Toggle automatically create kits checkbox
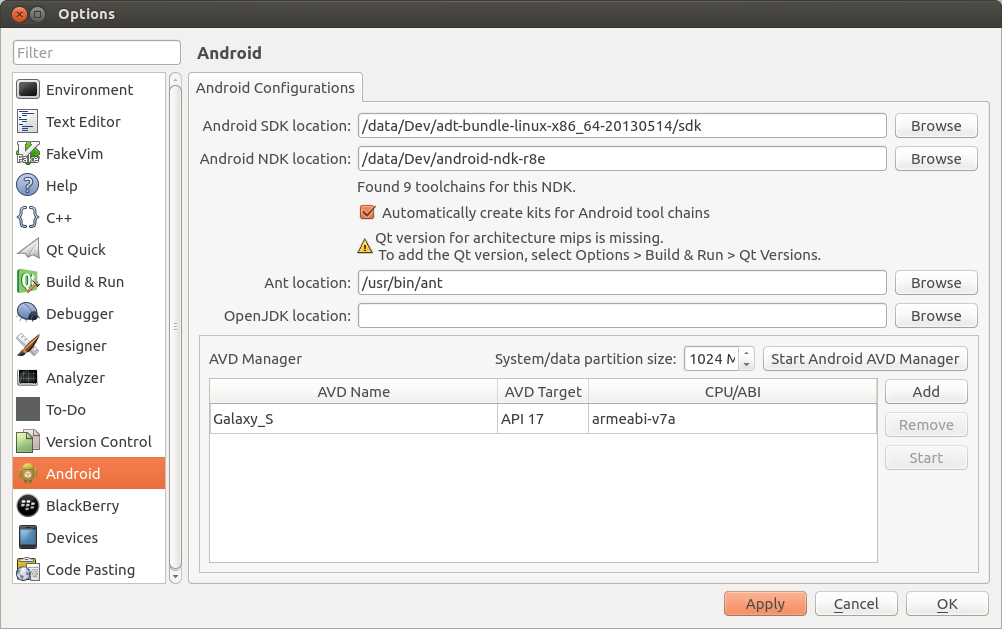1002x629 pixels. pos(367,213)
